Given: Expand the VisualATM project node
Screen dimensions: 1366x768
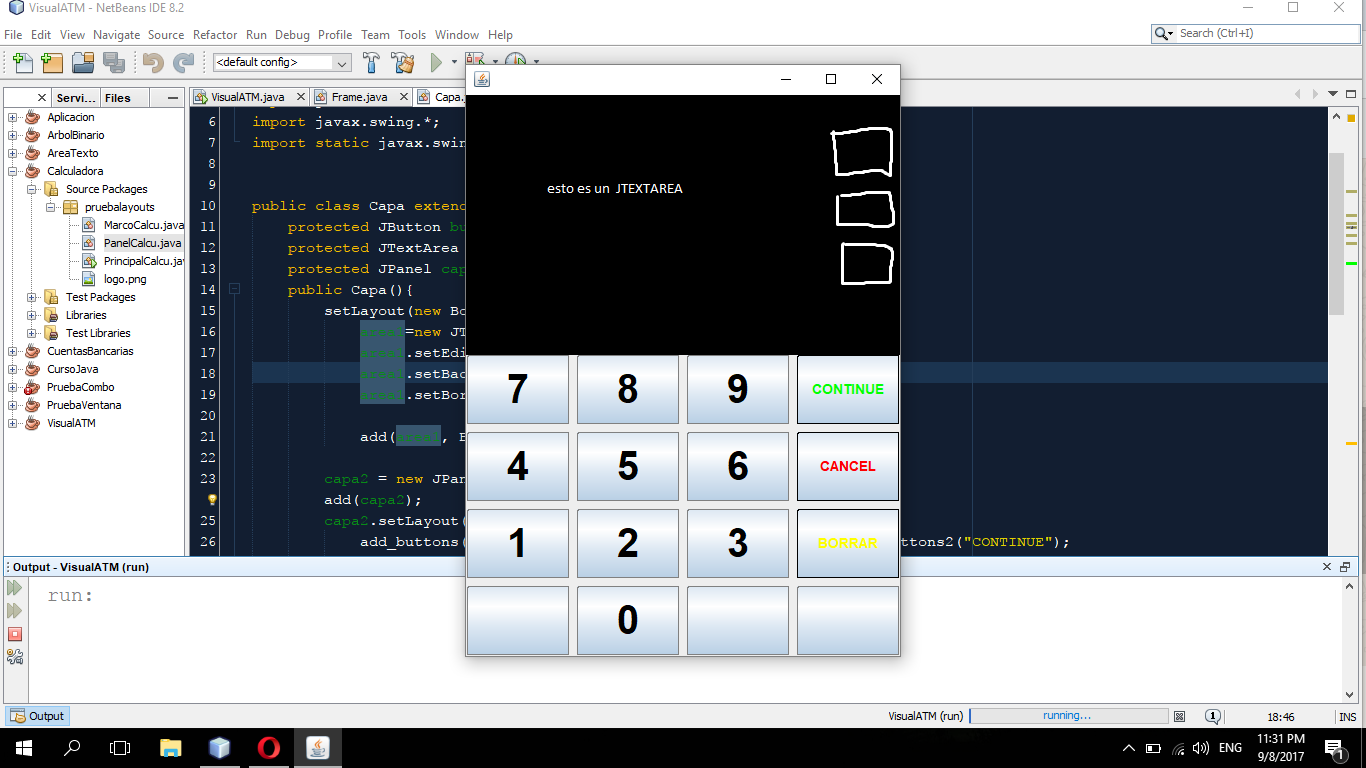Looking at the screenshot, I should coord(13,423).
